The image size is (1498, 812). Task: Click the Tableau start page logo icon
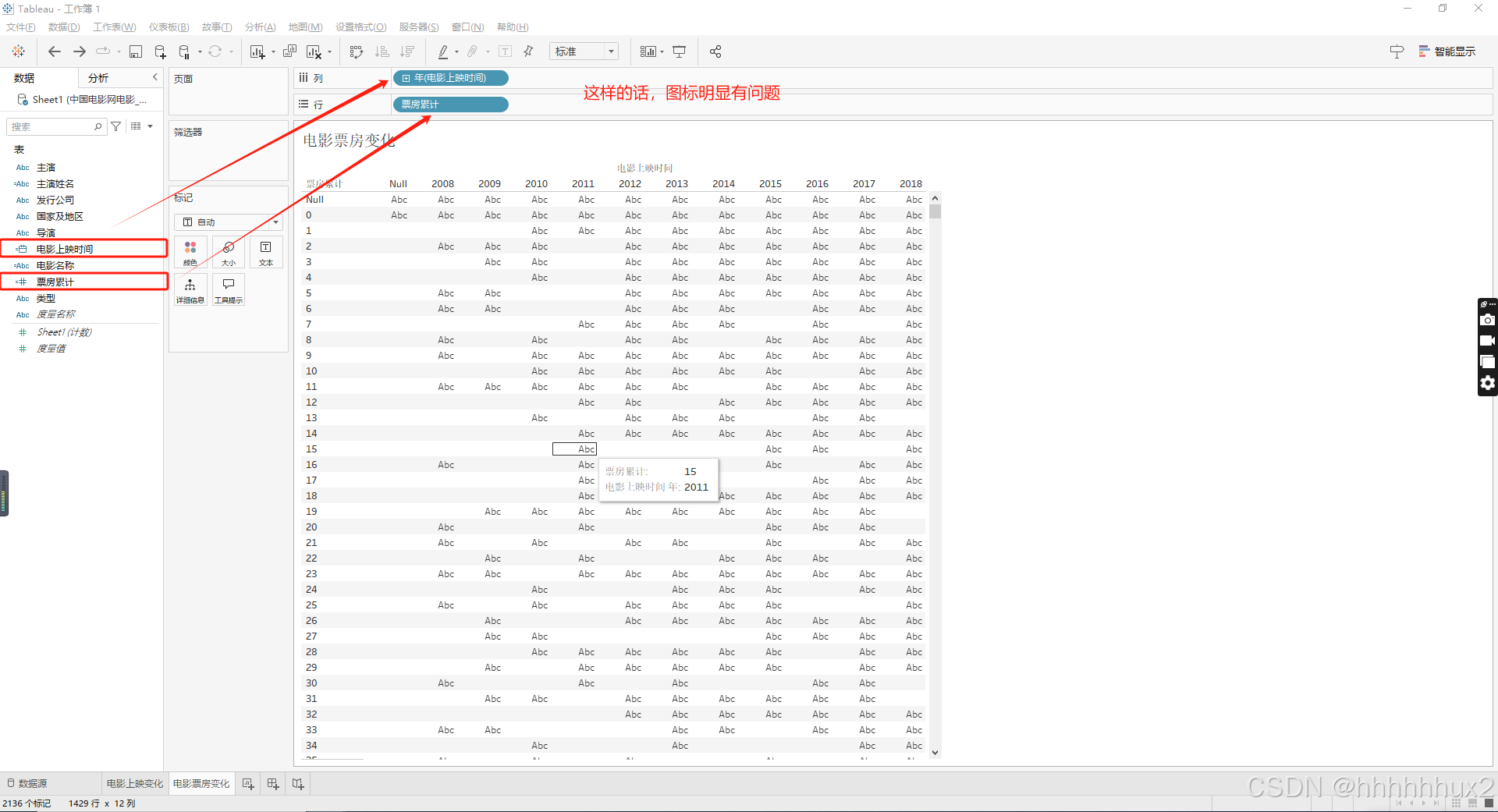[19, 51]
